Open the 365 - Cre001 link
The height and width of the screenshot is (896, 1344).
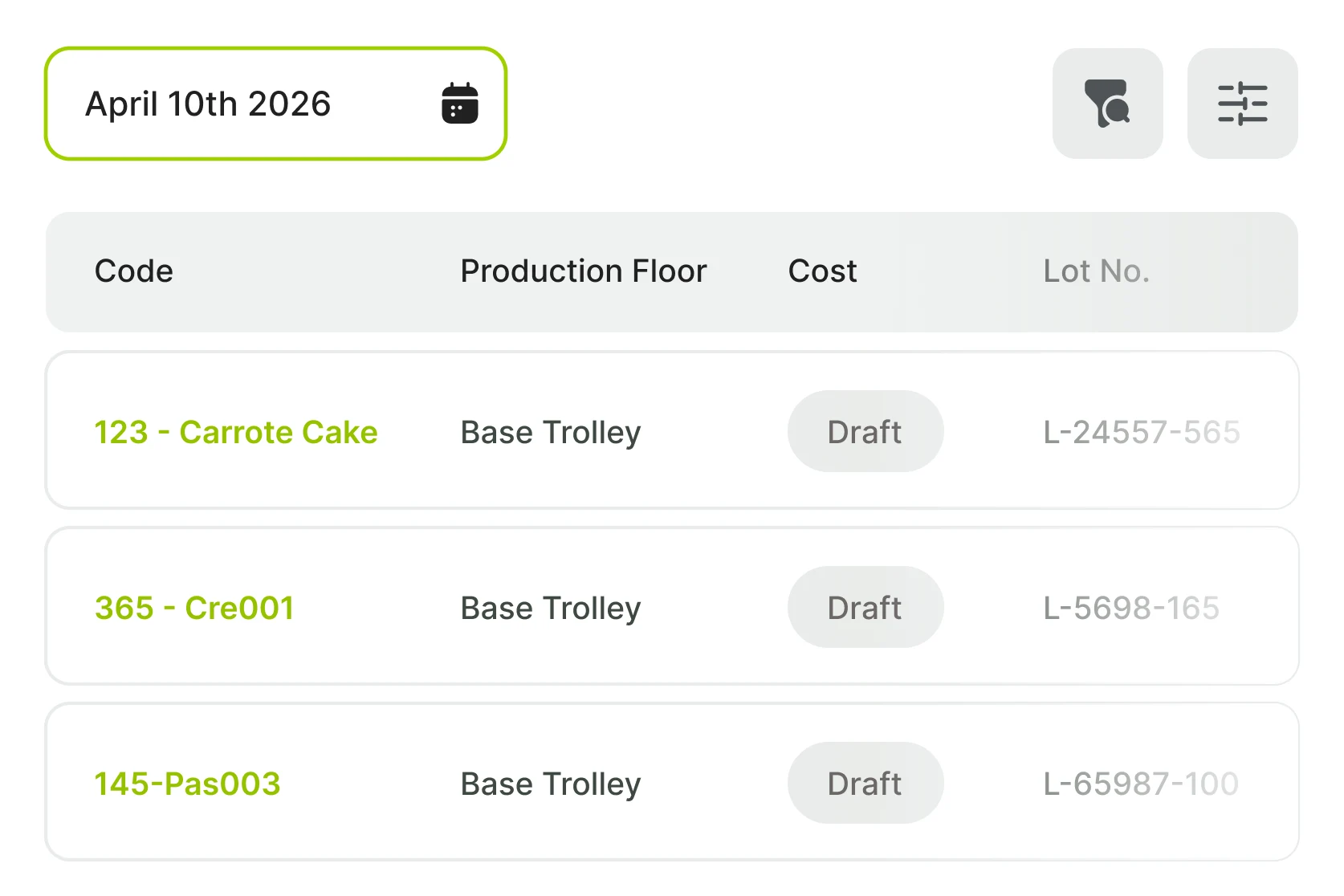click(194, 608)
